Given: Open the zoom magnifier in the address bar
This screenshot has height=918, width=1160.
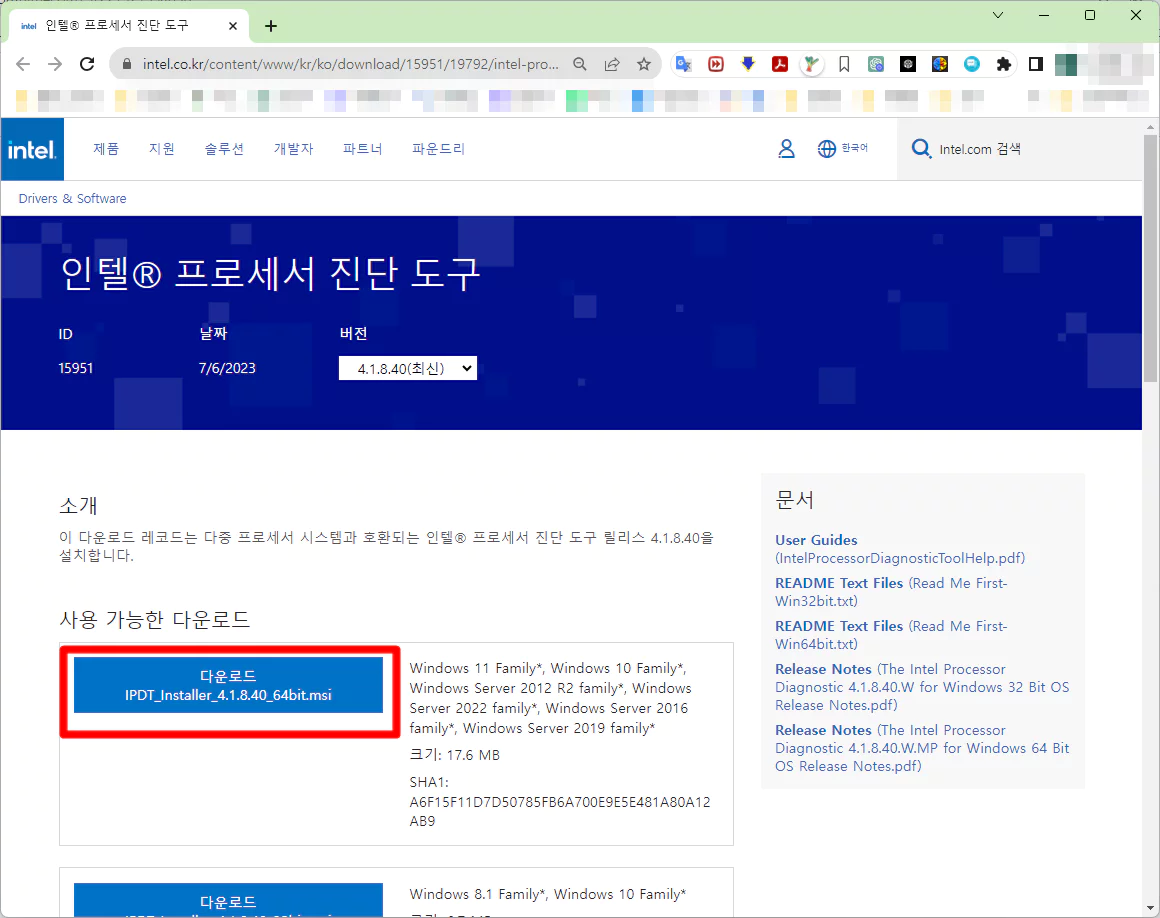Looking at the screenshot, I should coord(580,64).
